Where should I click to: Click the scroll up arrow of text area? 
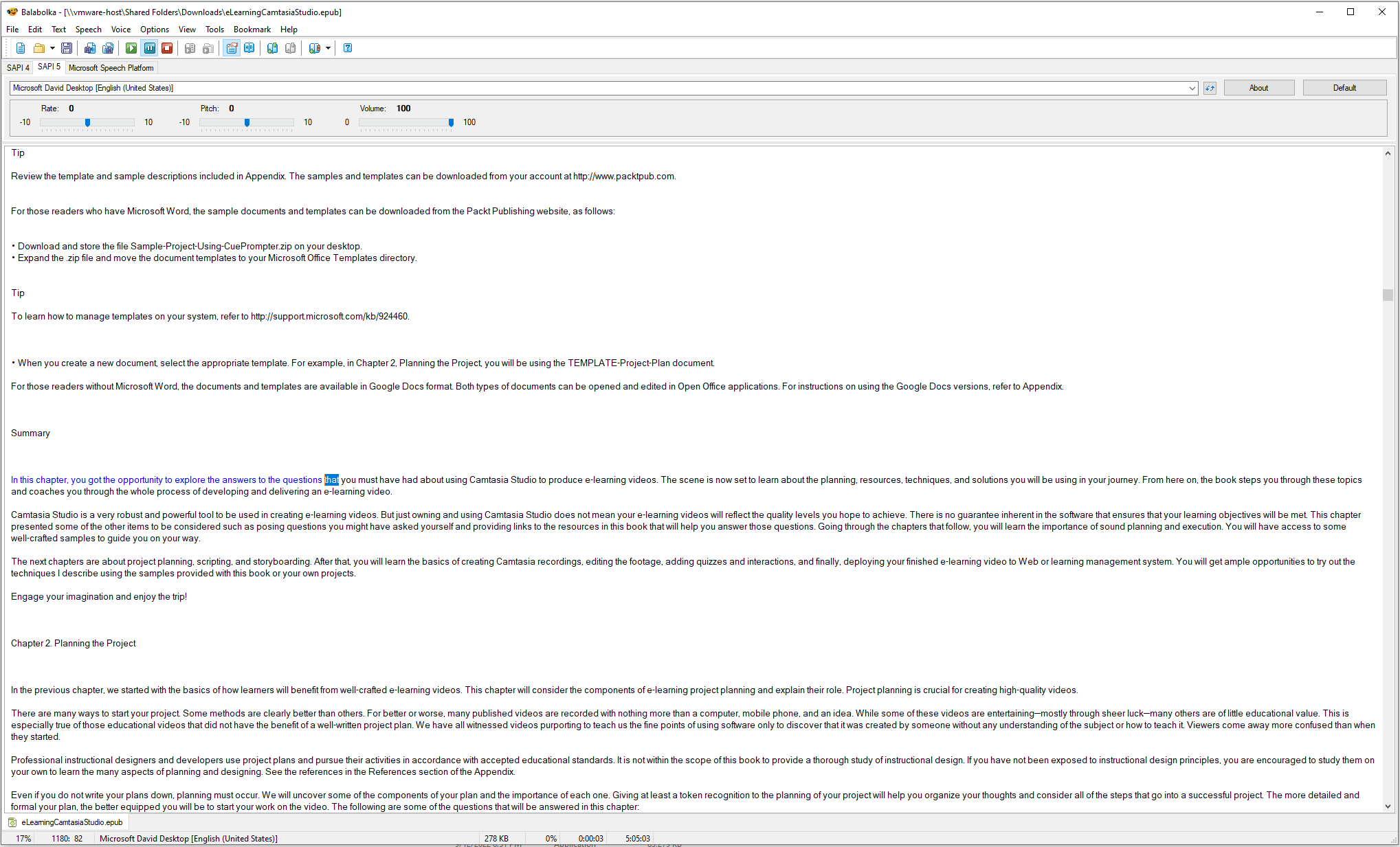click(1388, 153)
